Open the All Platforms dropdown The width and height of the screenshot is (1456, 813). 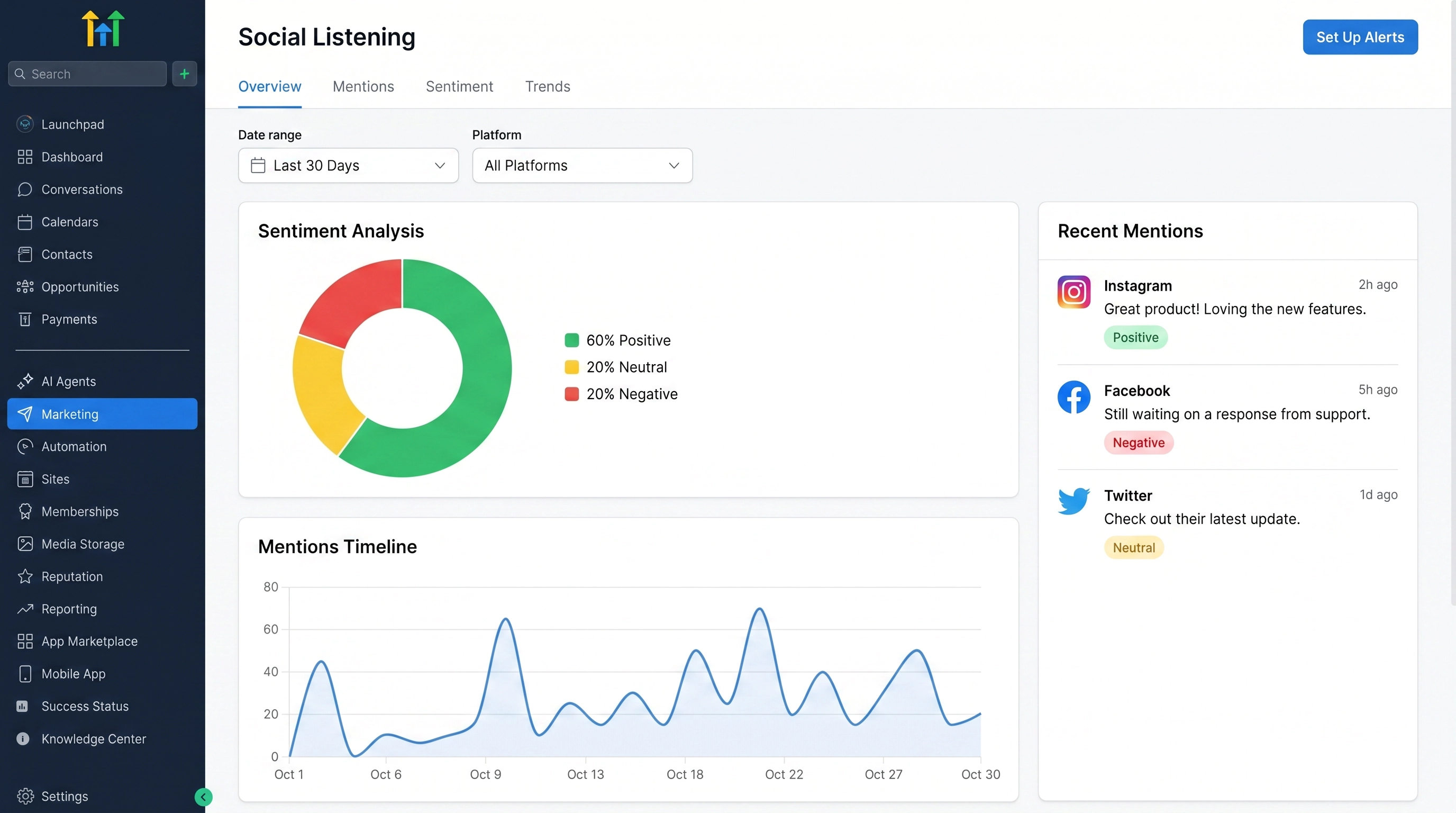(582, 165)
